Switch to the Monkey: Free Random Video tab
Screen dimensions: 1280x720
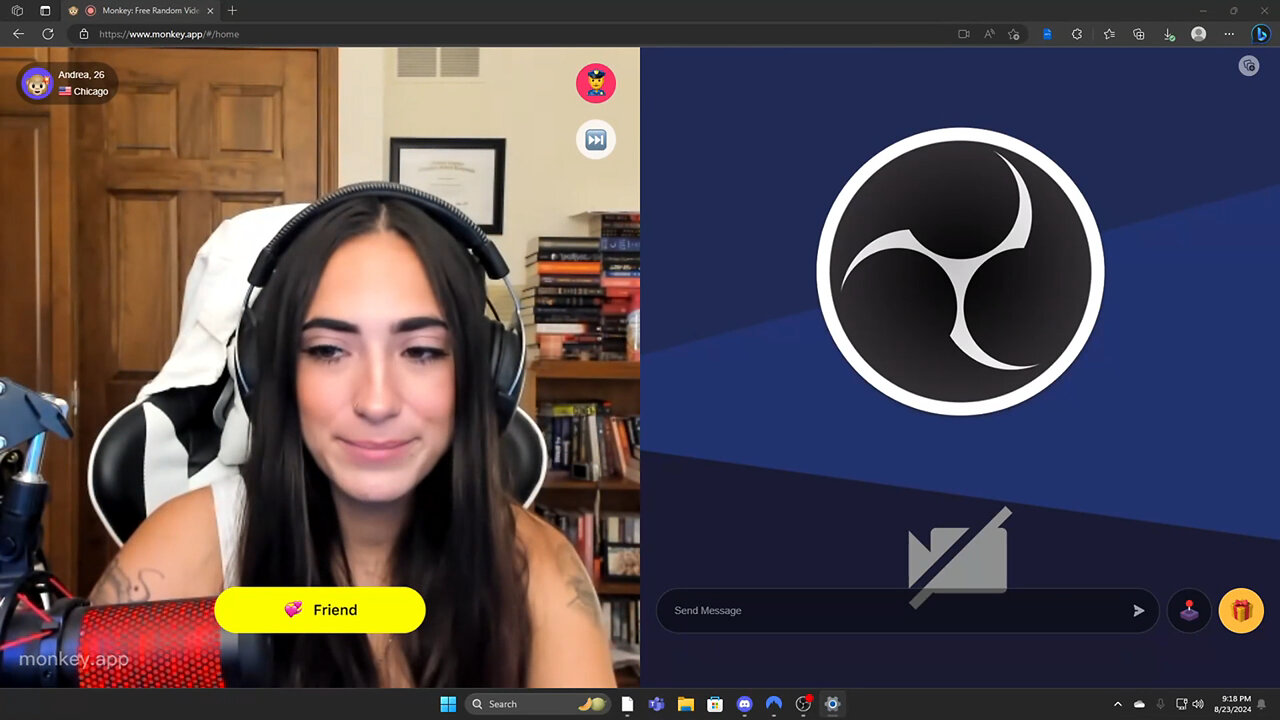[x=141, y=10]
